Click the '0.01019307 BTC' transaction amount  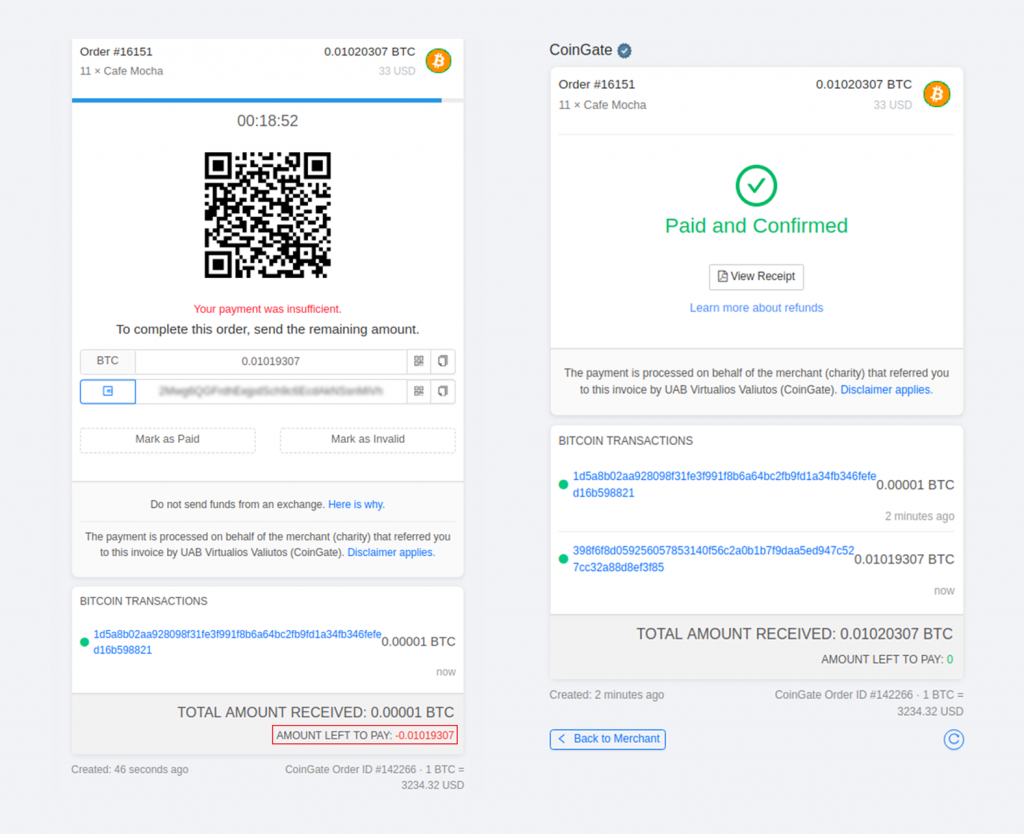[x=904, y=560]
